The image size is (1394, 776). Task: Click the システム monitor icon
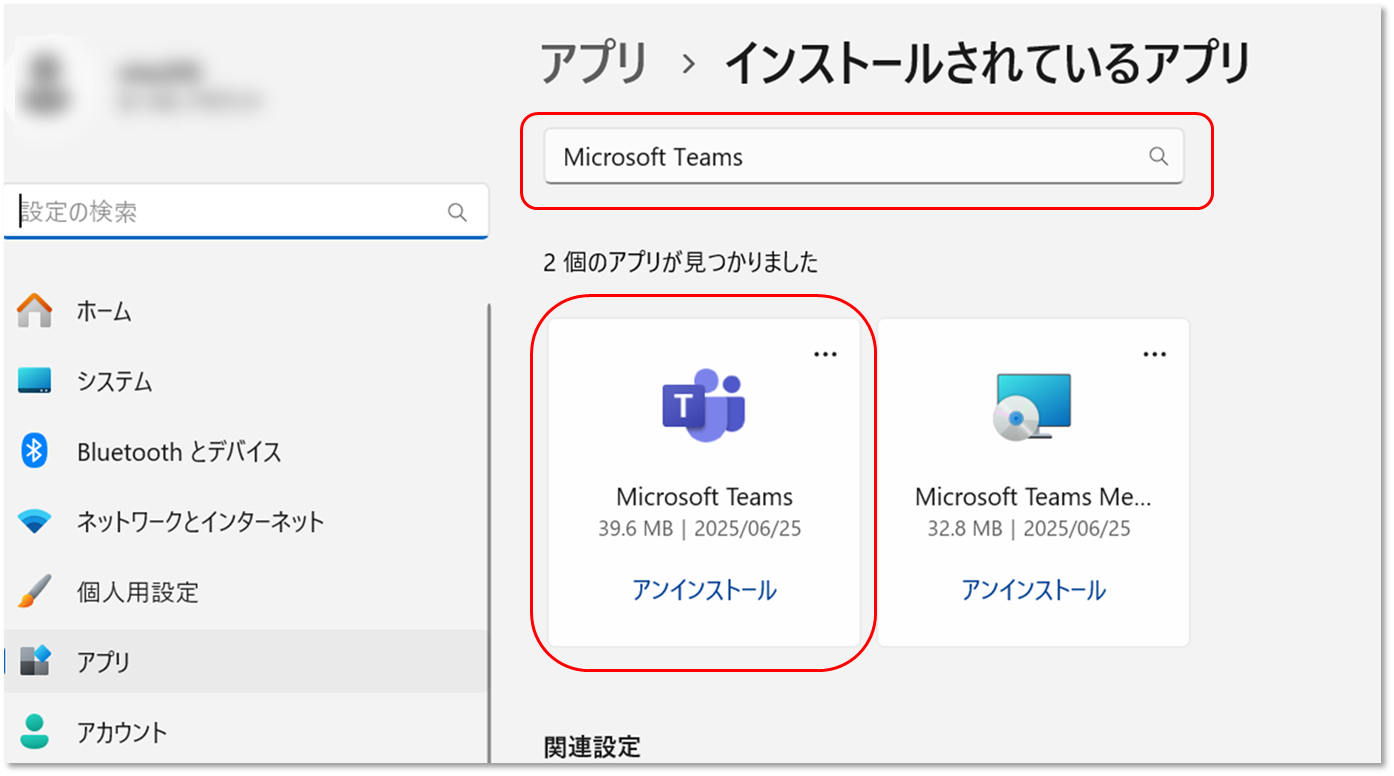(x=35, y=381)
